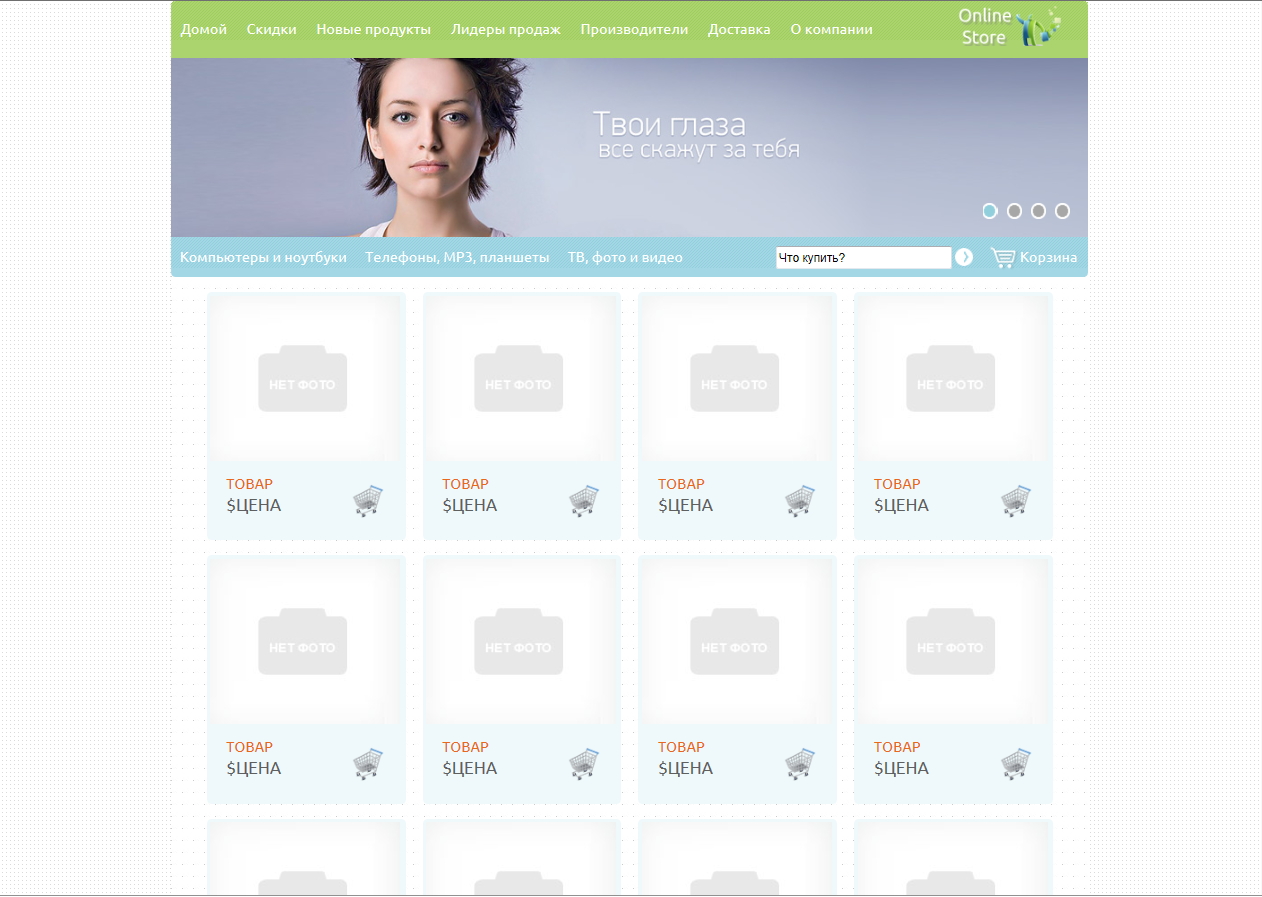Add first row first product to cart

click(368, 500)
